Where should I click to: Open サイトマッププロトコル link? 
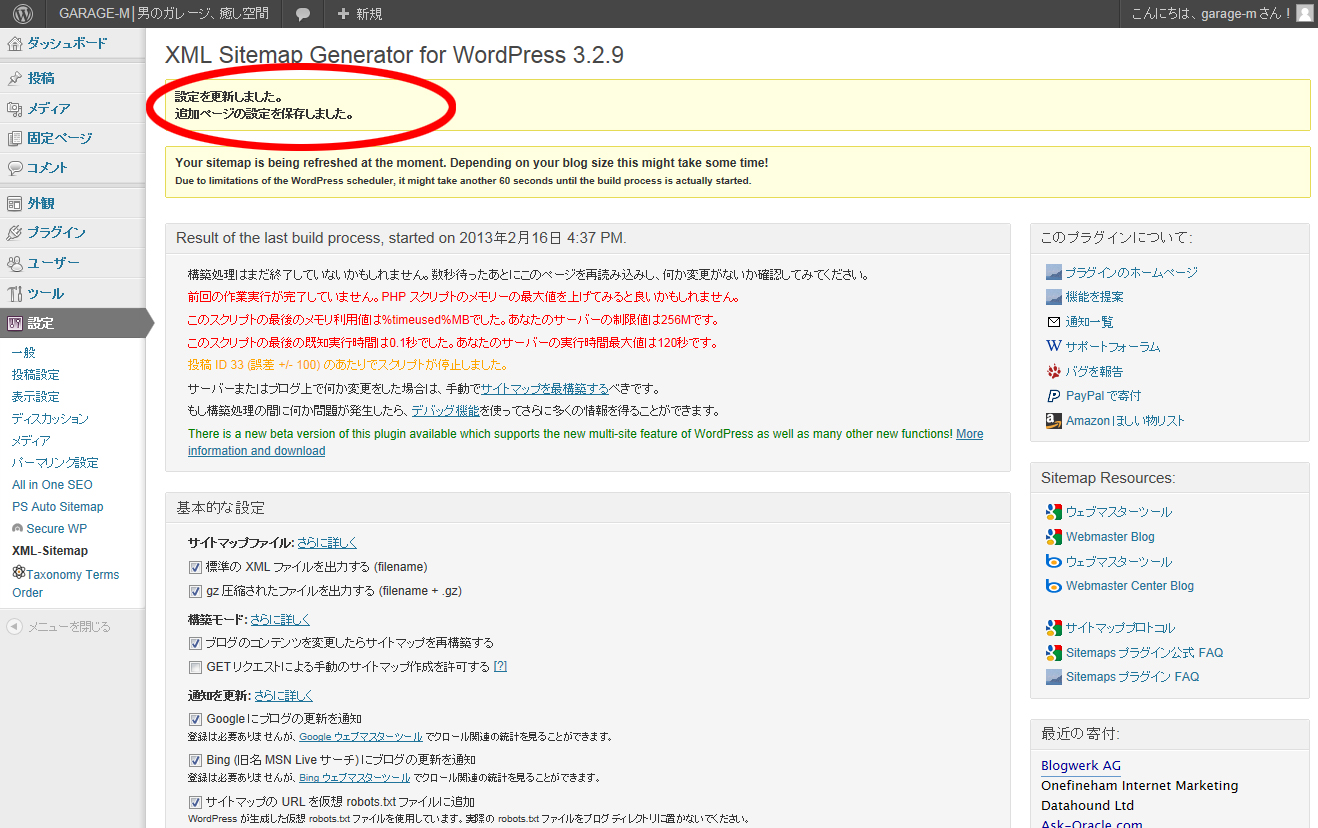[x=1120, y=628]
